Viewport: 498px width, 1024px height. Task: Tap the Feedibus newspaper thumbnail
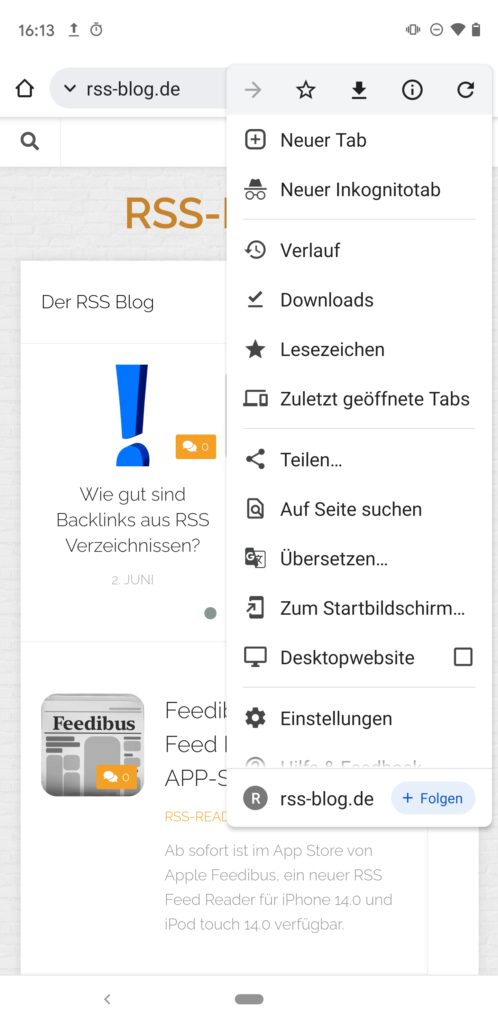(93, 745)
